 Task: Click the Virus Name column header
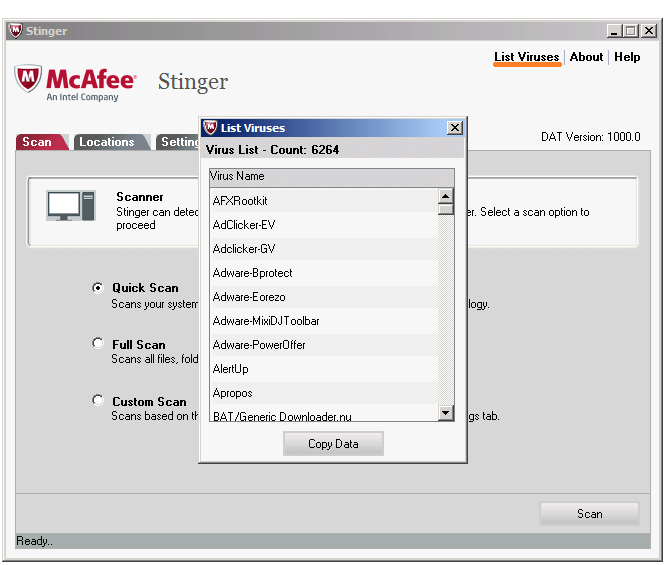click(x=332, y=176)
